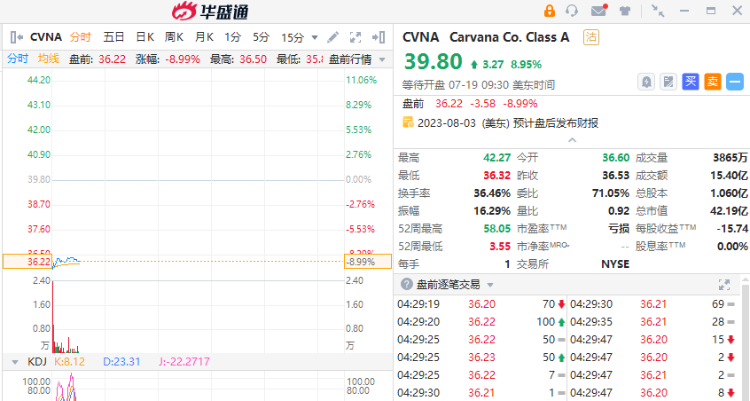This screenshot has width=750, height=401.
Task: Click the D:23.31 indicator value
Action: pyautogui.click(x=121, y=361)
